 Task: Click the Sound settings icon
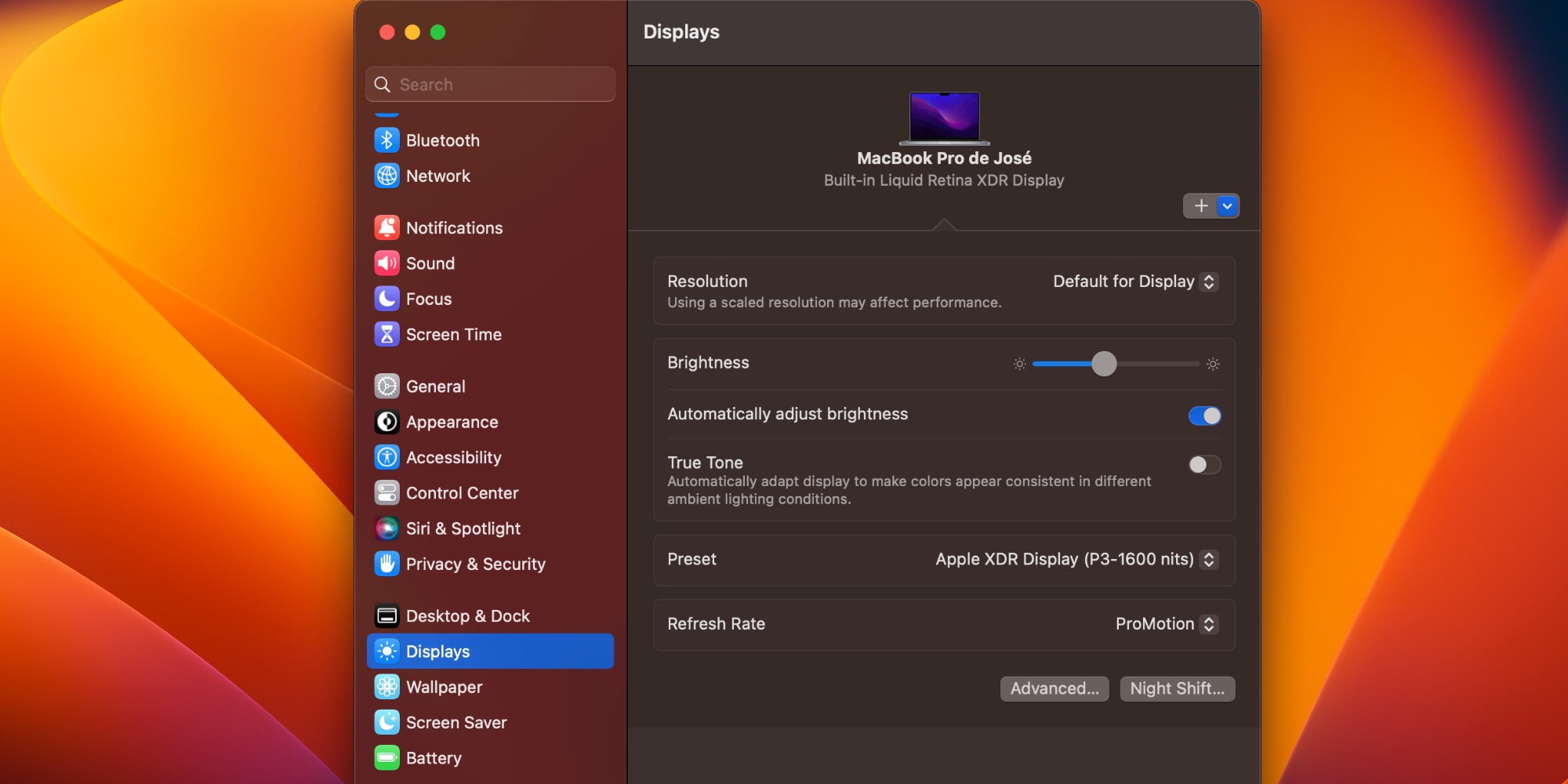click(x=430, y=263)
